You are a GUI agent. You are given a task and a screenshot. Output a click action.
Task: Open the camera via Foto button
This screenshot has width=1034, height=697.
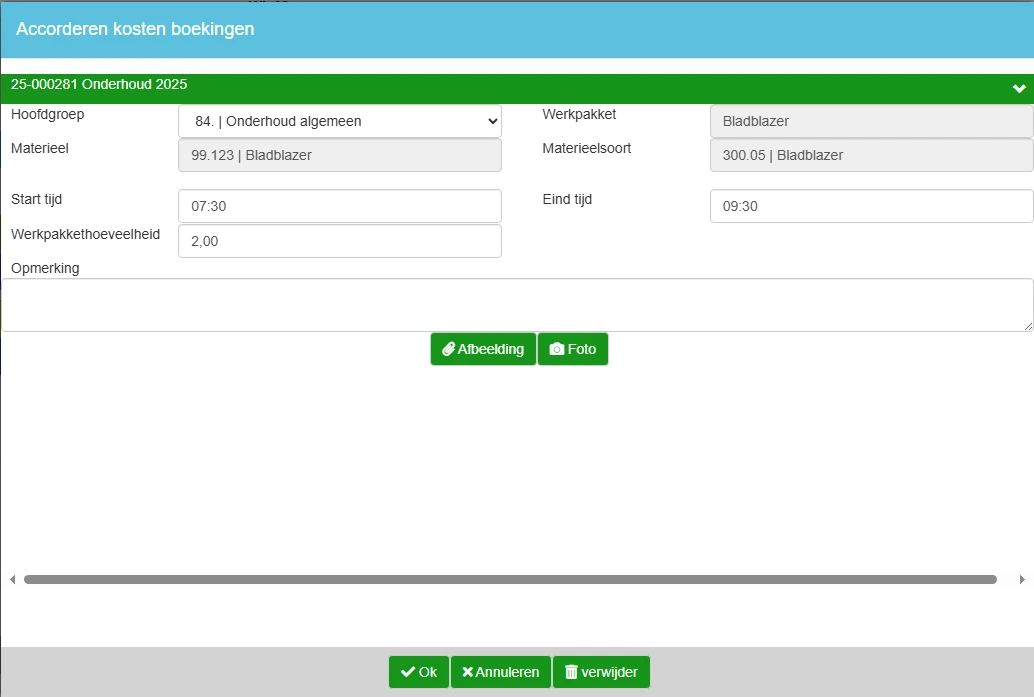point(573,349)
